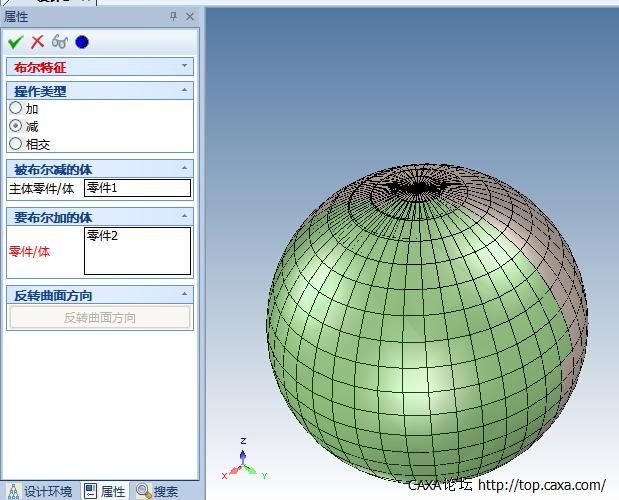Select the 相交 operation type
This screenshot has height=500, width=619.
[x=16, y=144]
